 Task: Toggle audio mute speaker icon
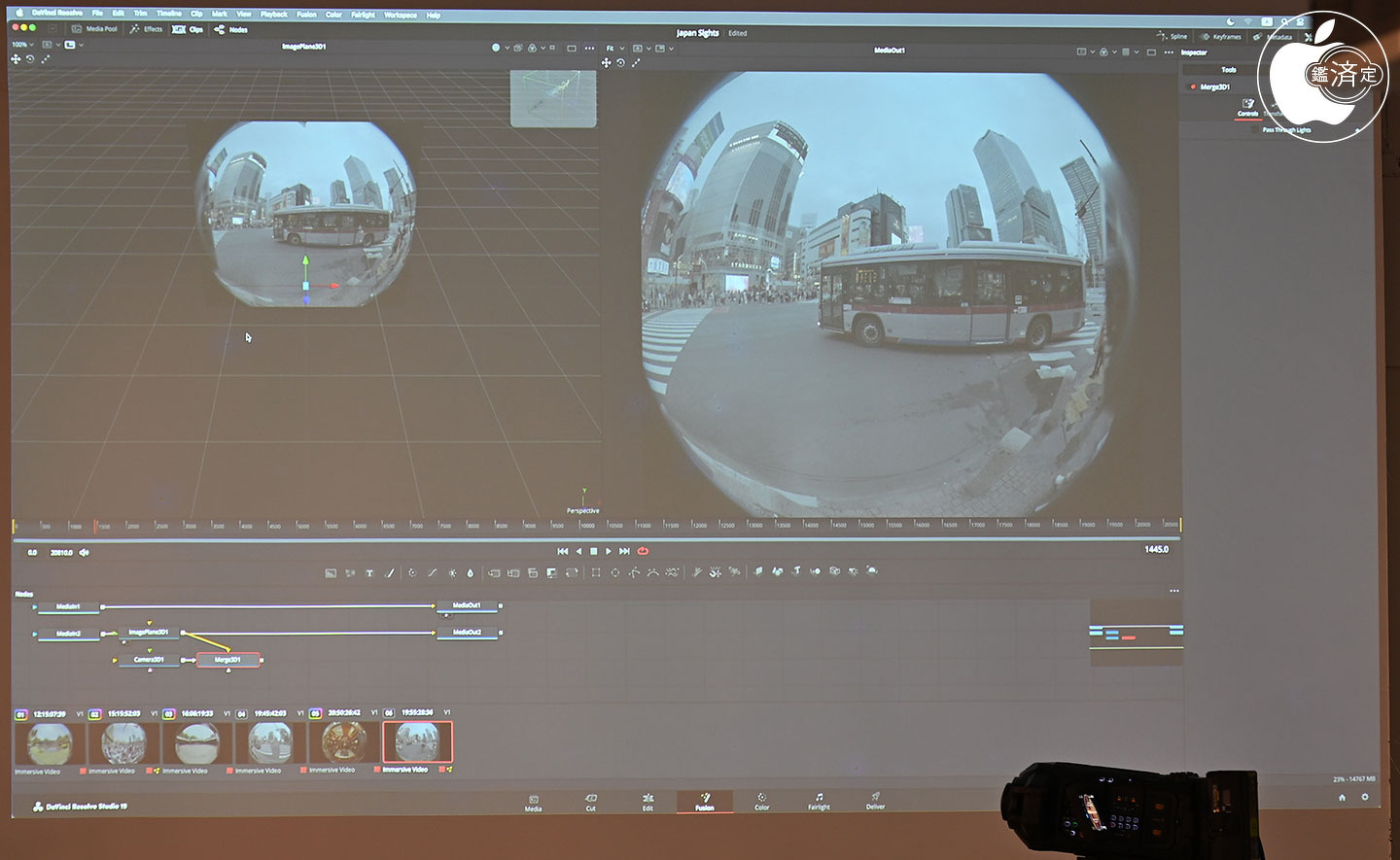tap(85, 552)
